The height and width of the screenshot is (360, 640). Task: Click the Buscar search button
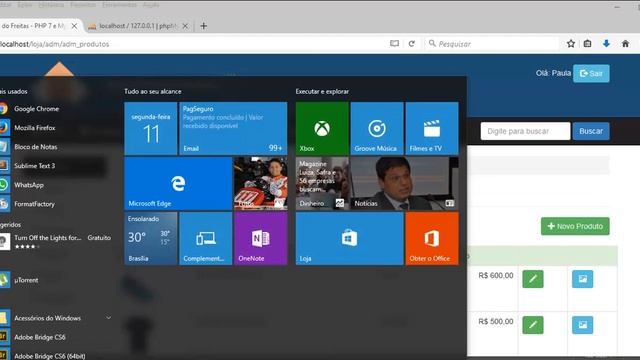click(x=591, y=131)
